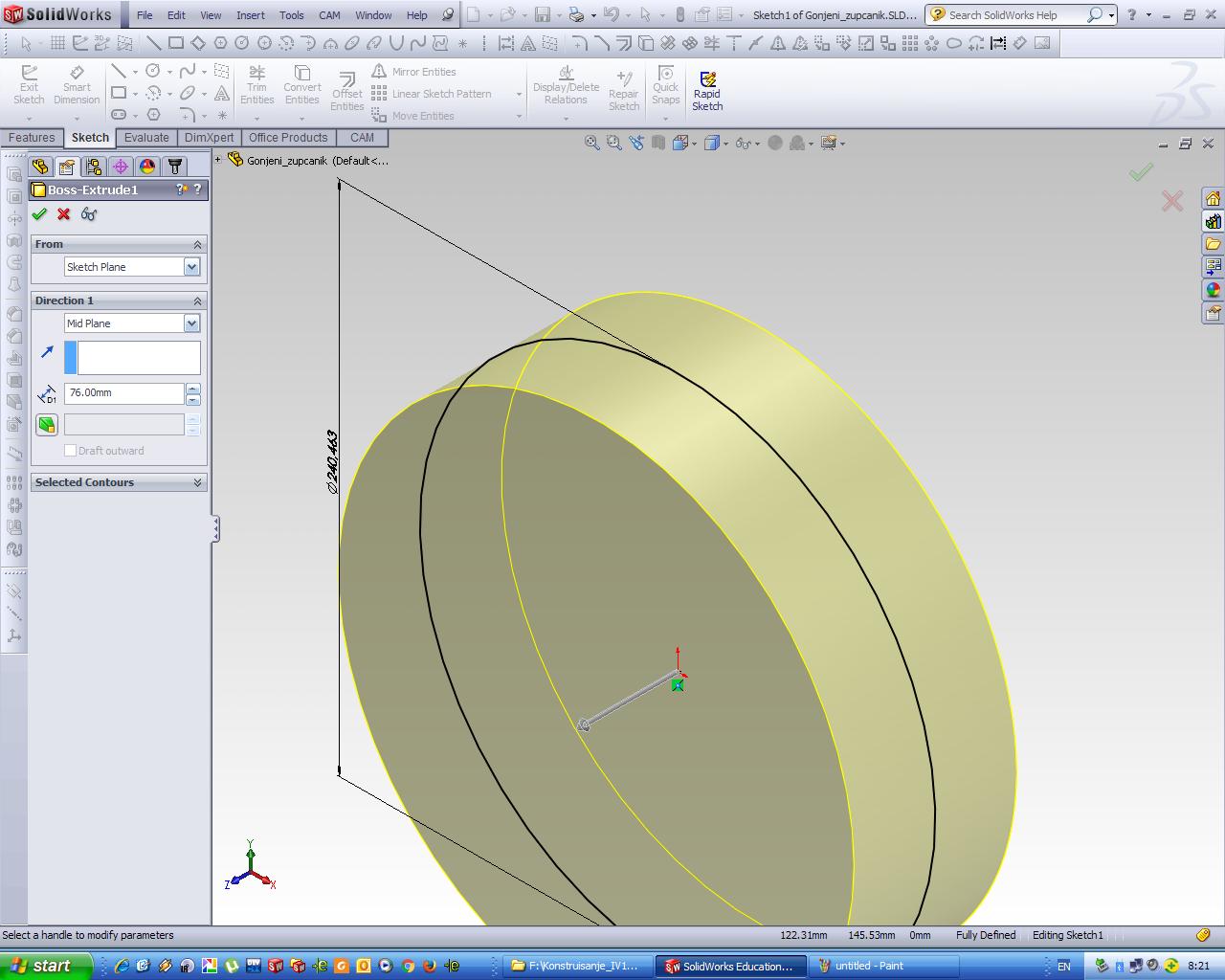Accept the Boss-Extrude with the green checkmark
The width and height of the screenshot is (1225, 980).
point(39,214)
